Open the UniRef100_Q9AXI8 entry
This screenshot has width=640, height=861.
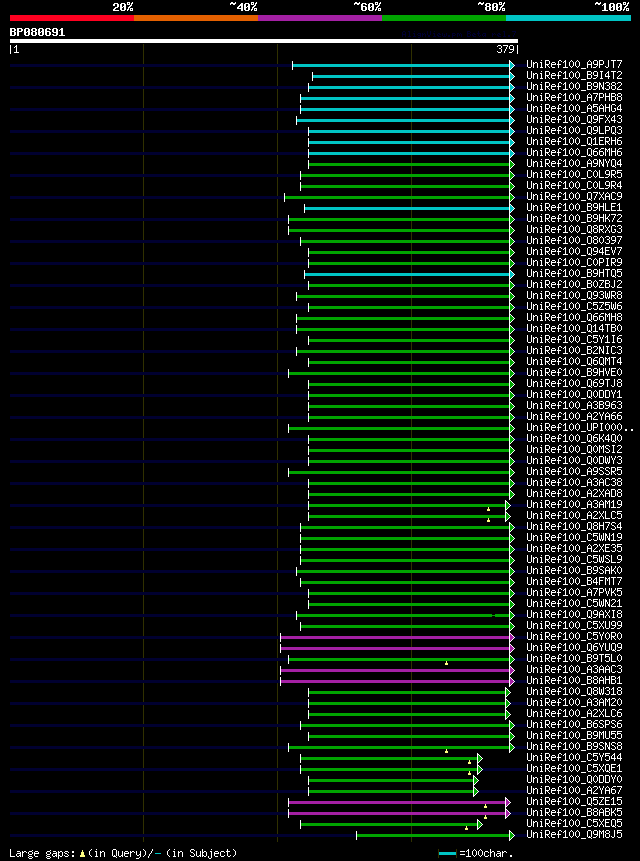tap(574, 614)
